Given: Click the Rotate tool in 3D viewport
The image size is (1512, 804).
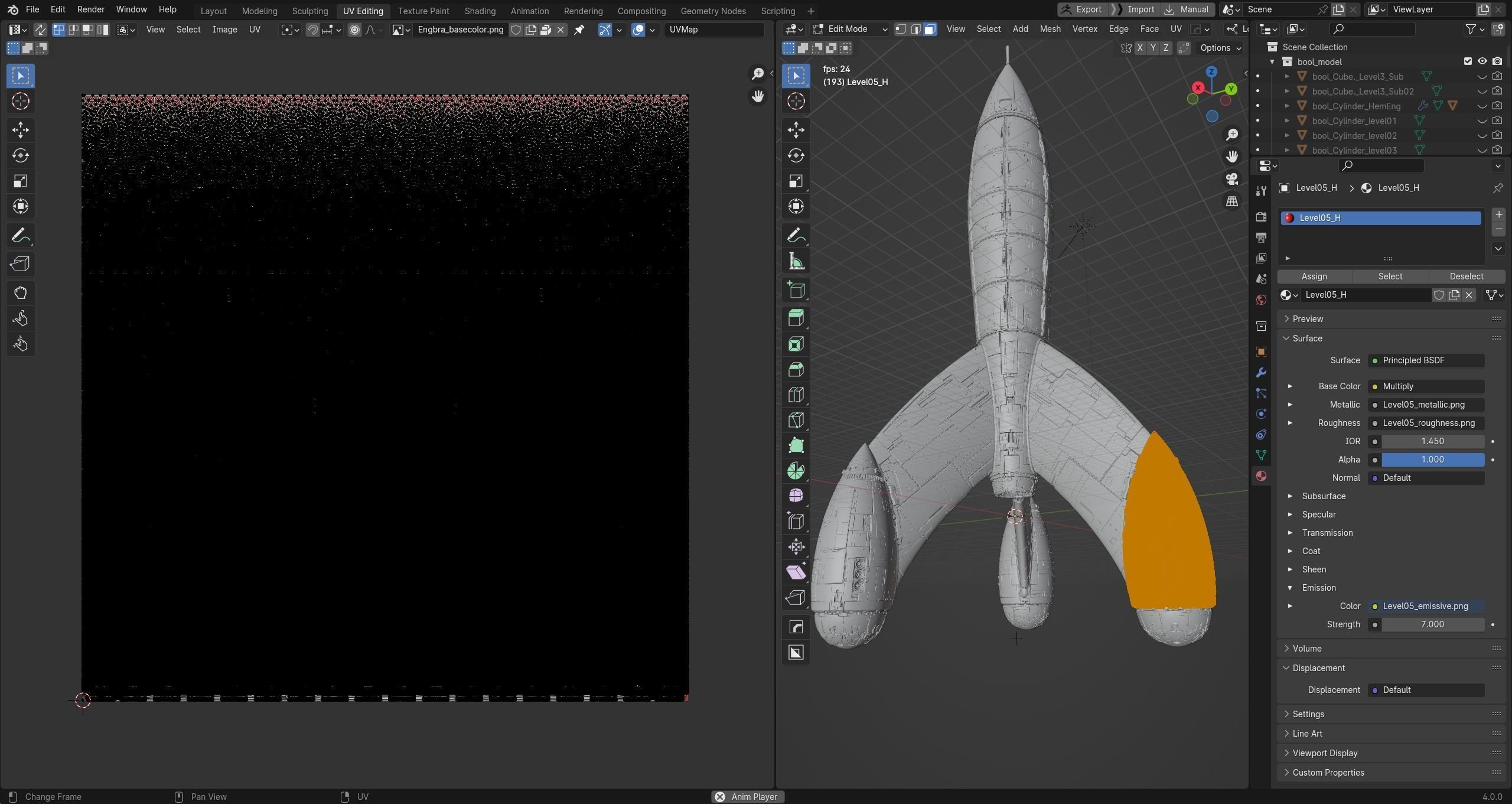Looking at the screenshot, I should [x=796, y=155].
